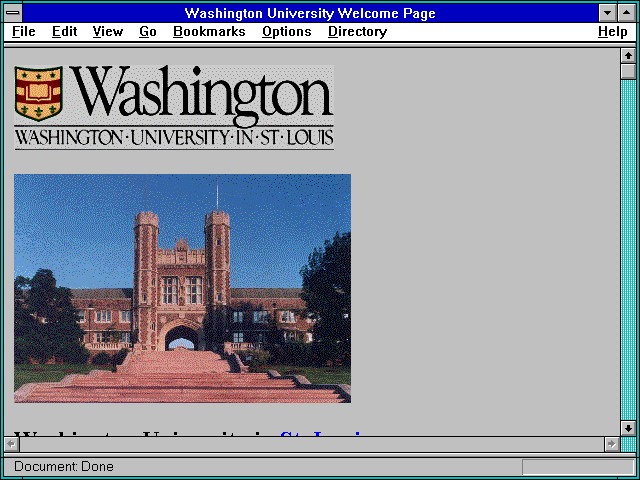Viewport: 640px width, 480px height.
Task: Open the View menu
Action: 108,32
